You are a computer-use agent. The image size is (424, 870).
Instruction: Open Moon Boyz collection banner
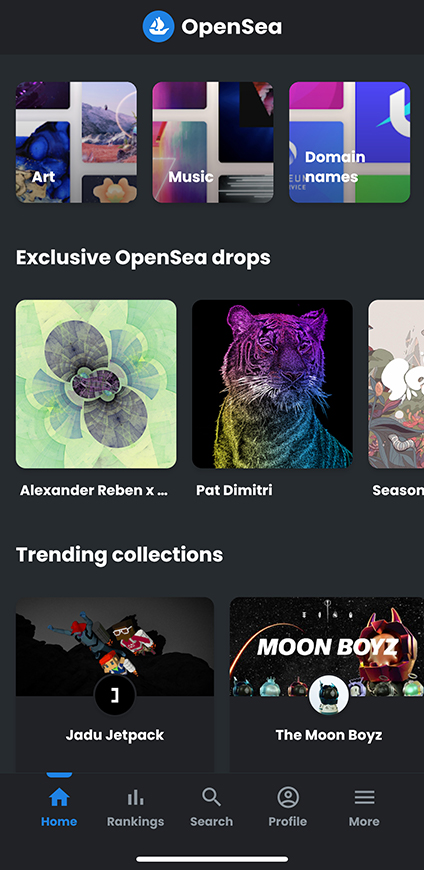[327, 647]
